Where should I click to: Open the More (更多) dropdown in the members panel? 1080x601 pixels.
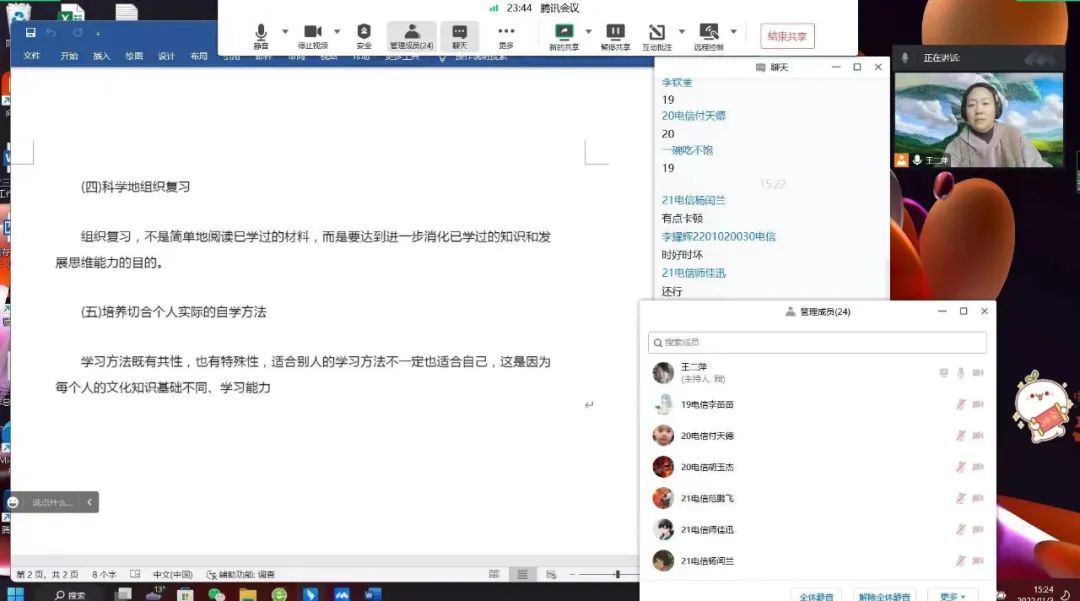[x=953, y=596]
